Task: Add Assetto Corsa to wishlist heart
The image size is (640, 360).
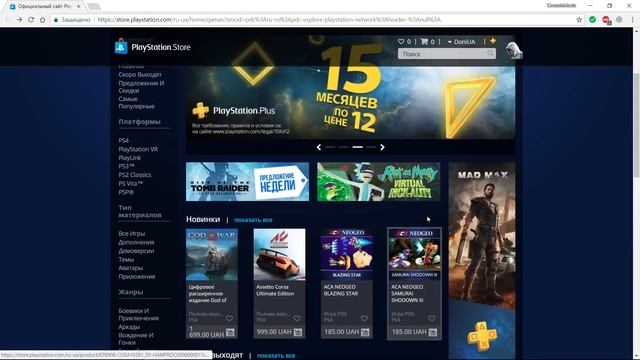Action: click(297, 318)
